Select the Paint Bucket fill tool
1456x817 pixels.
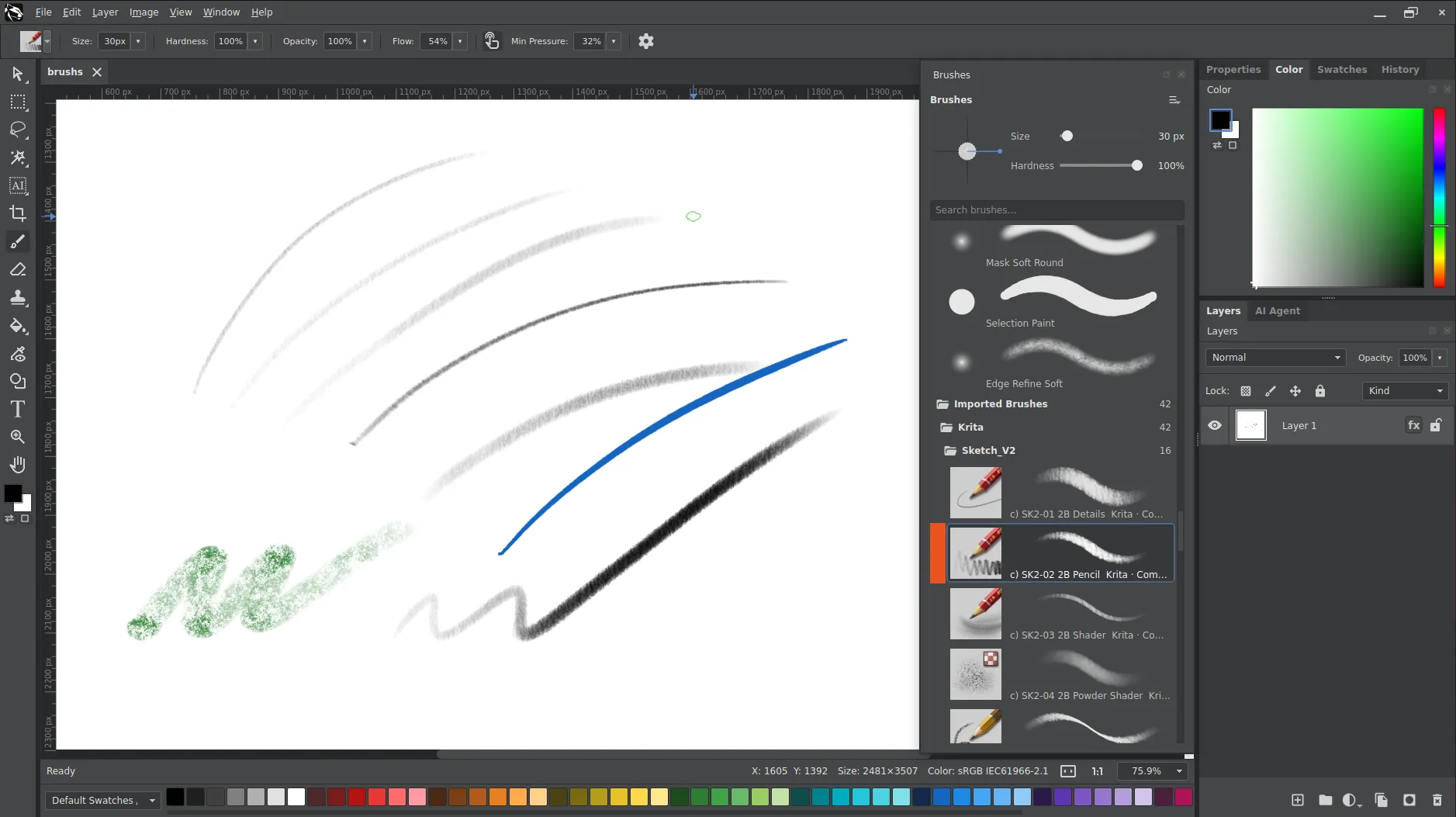pyautogui.click(x=18, y=326)
